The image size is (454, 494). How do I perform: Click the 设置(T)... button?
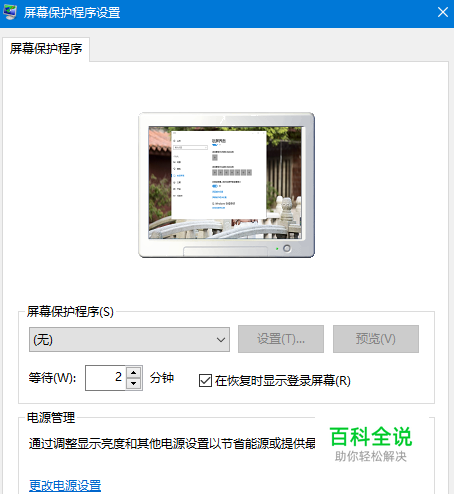click(x=281, y=339)
